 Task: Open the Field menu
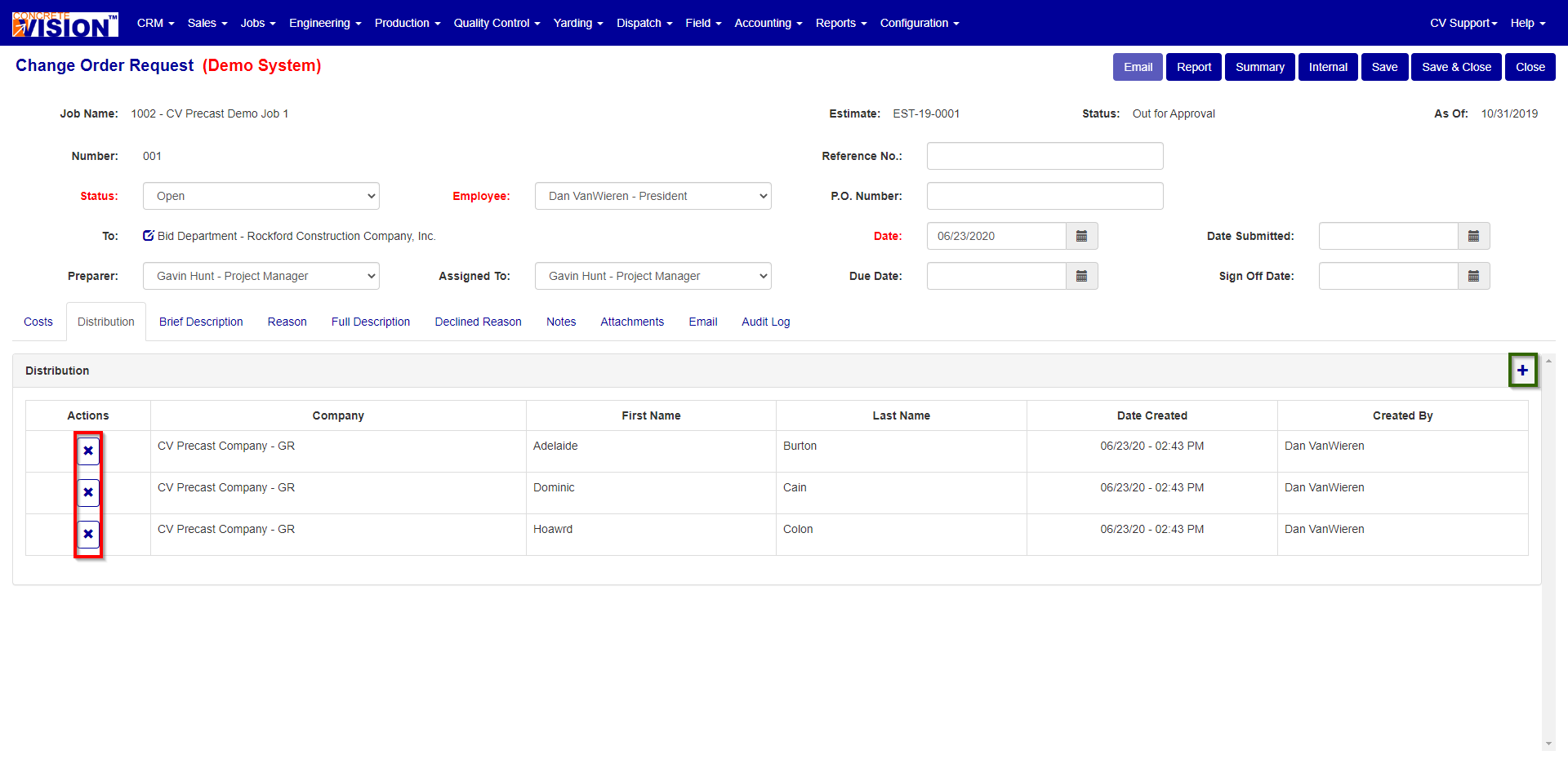(x=703, y=23)
